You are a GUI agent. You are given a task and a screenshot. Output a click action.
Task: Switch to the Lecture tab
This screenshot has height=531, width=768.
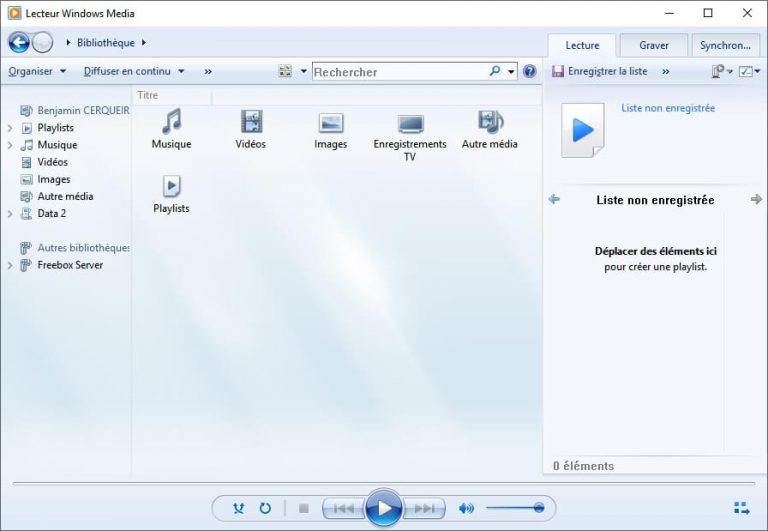[582, 46]
